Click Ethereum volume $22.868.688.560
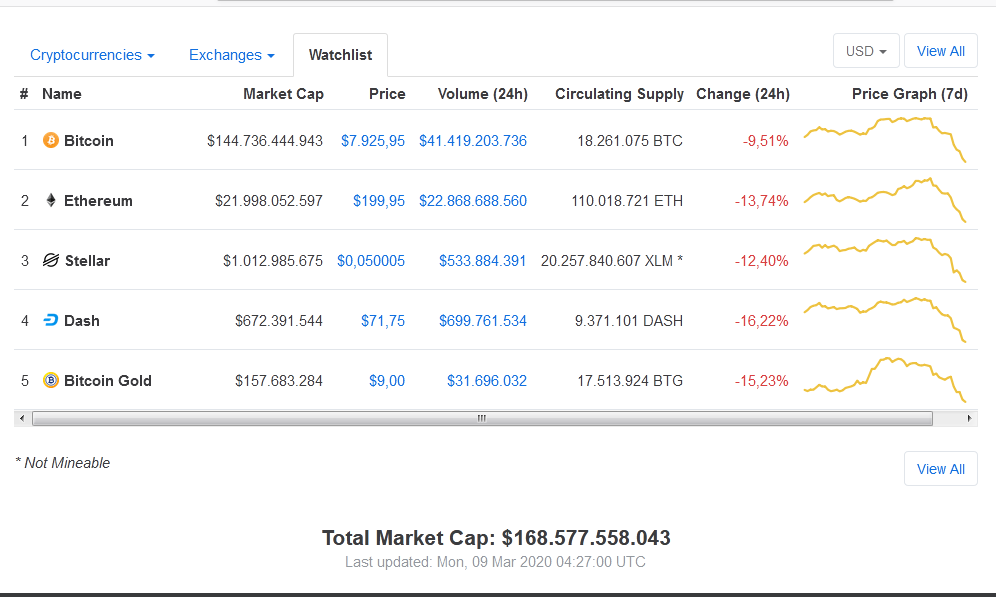Viewport: 996px width, 597px height. (473, 201)
